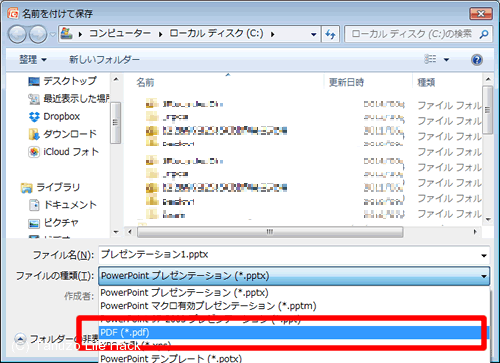Open the recent locations arrow beside Forward
The image size is (500, 363).
[x=53, y=34]
